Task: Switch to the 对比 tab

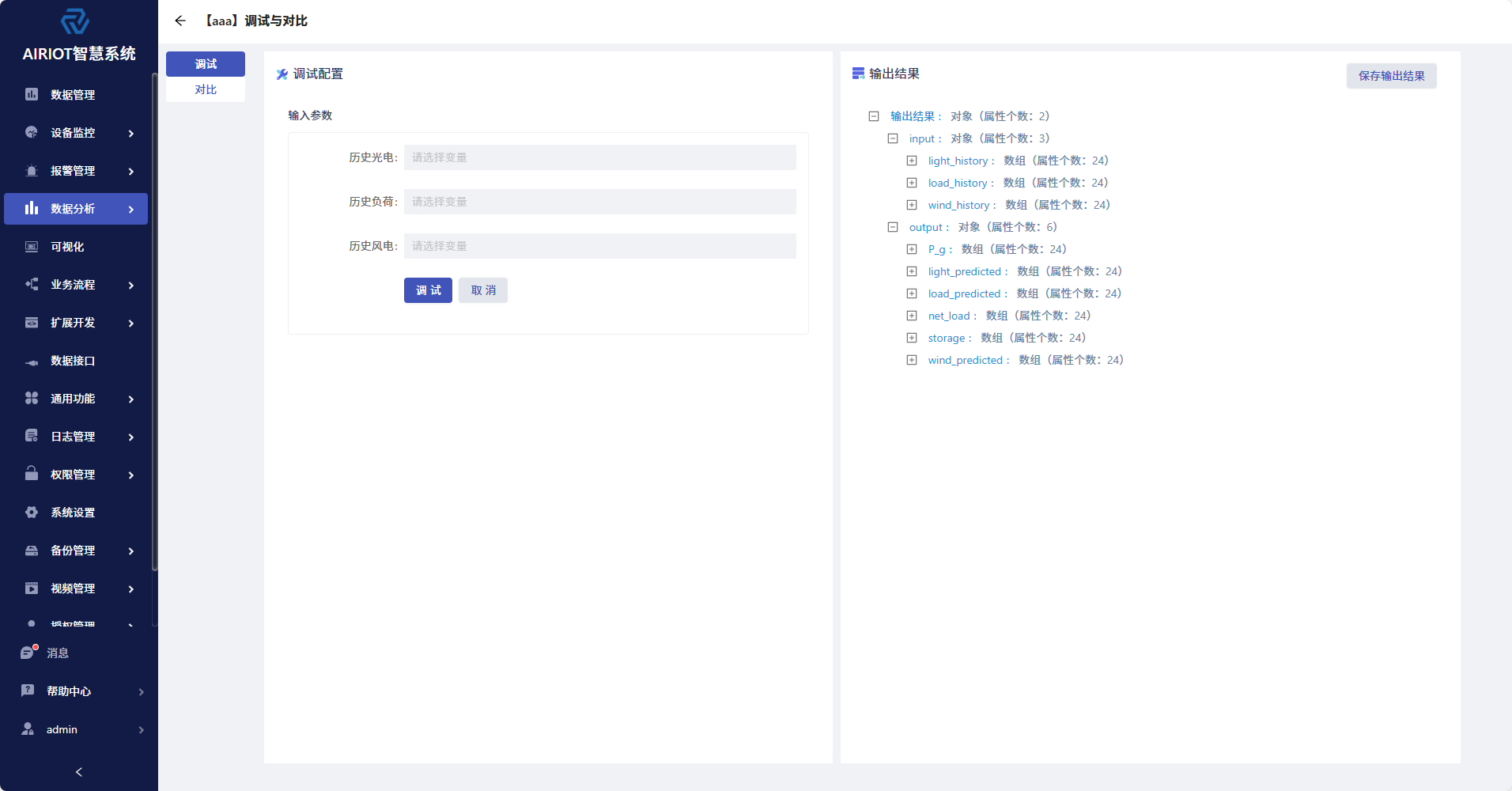Action: click(206, 89)
